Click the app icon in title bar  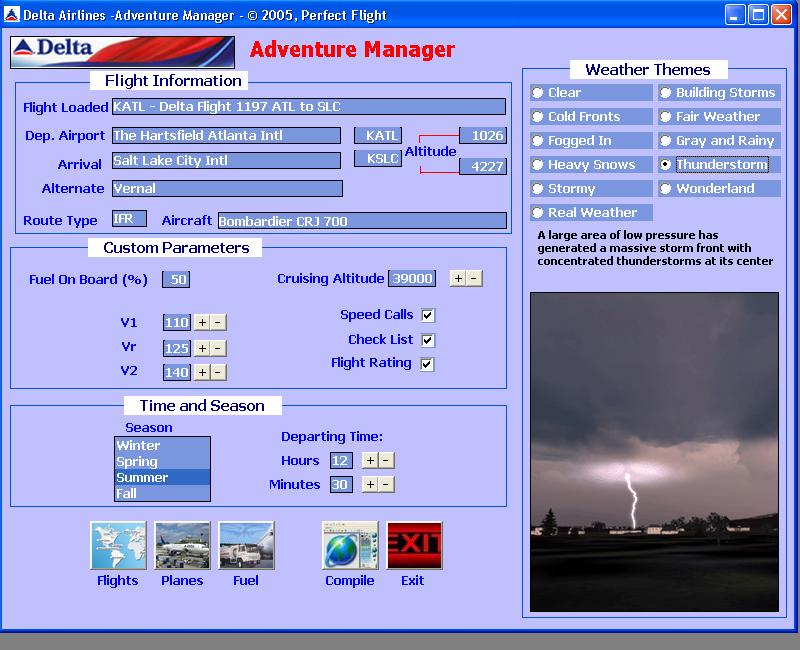coord(11,14)
